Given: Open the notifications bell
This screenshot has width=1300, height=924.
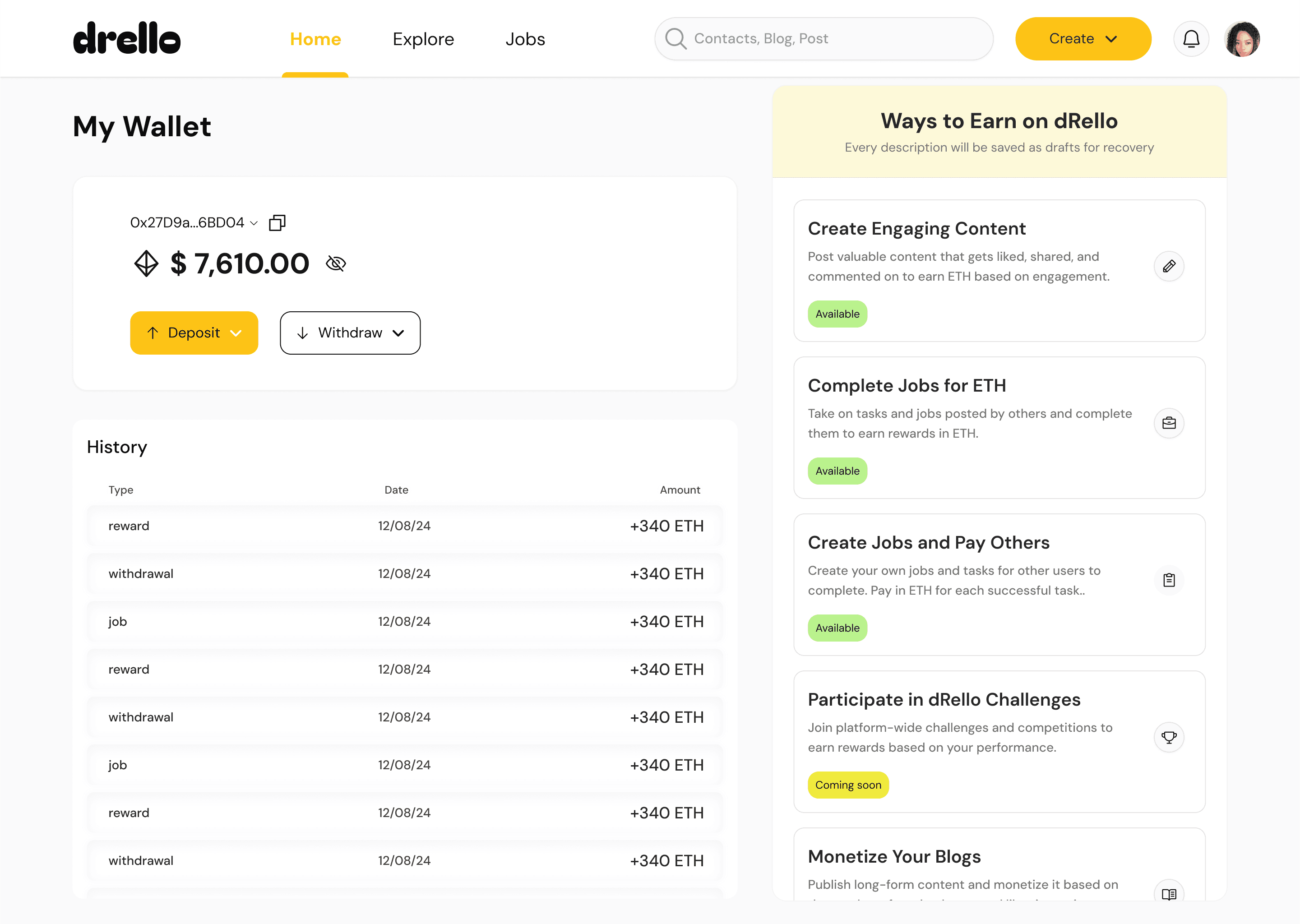Looking at the screenshot, I should pyautogui.click(x=1191, y=39).
